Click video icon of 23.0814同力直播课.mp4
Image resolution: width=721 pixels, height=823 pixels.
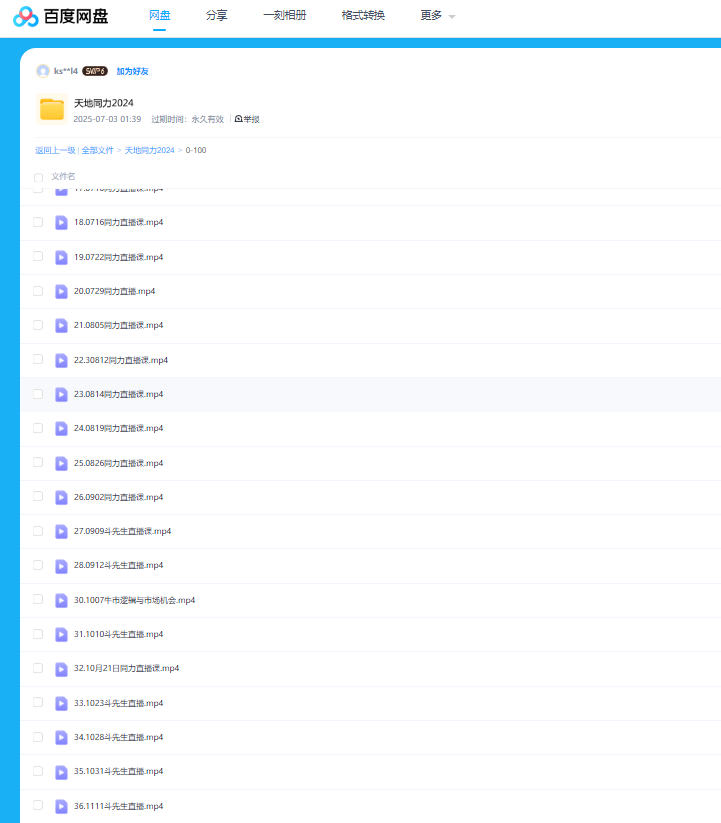coord(61,394)
